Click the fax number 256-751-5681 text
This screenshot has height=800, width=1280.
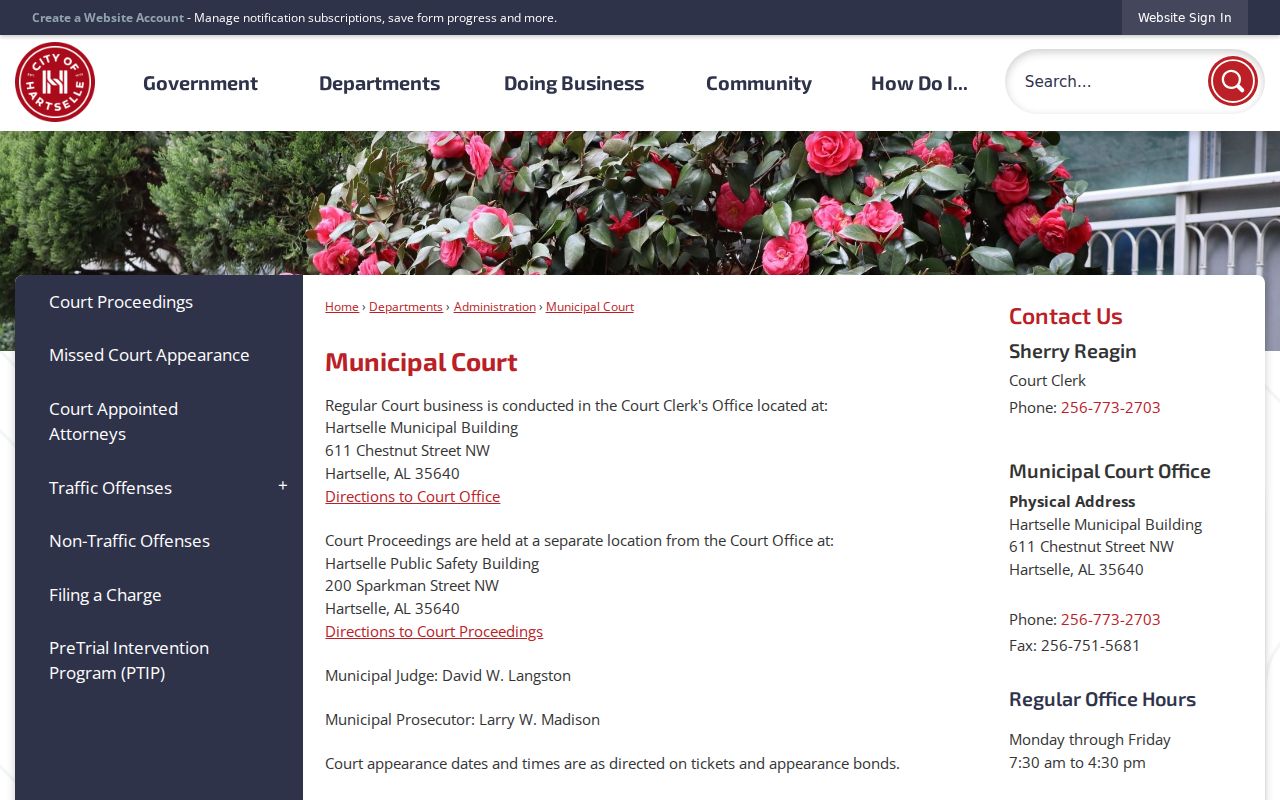1090,645
